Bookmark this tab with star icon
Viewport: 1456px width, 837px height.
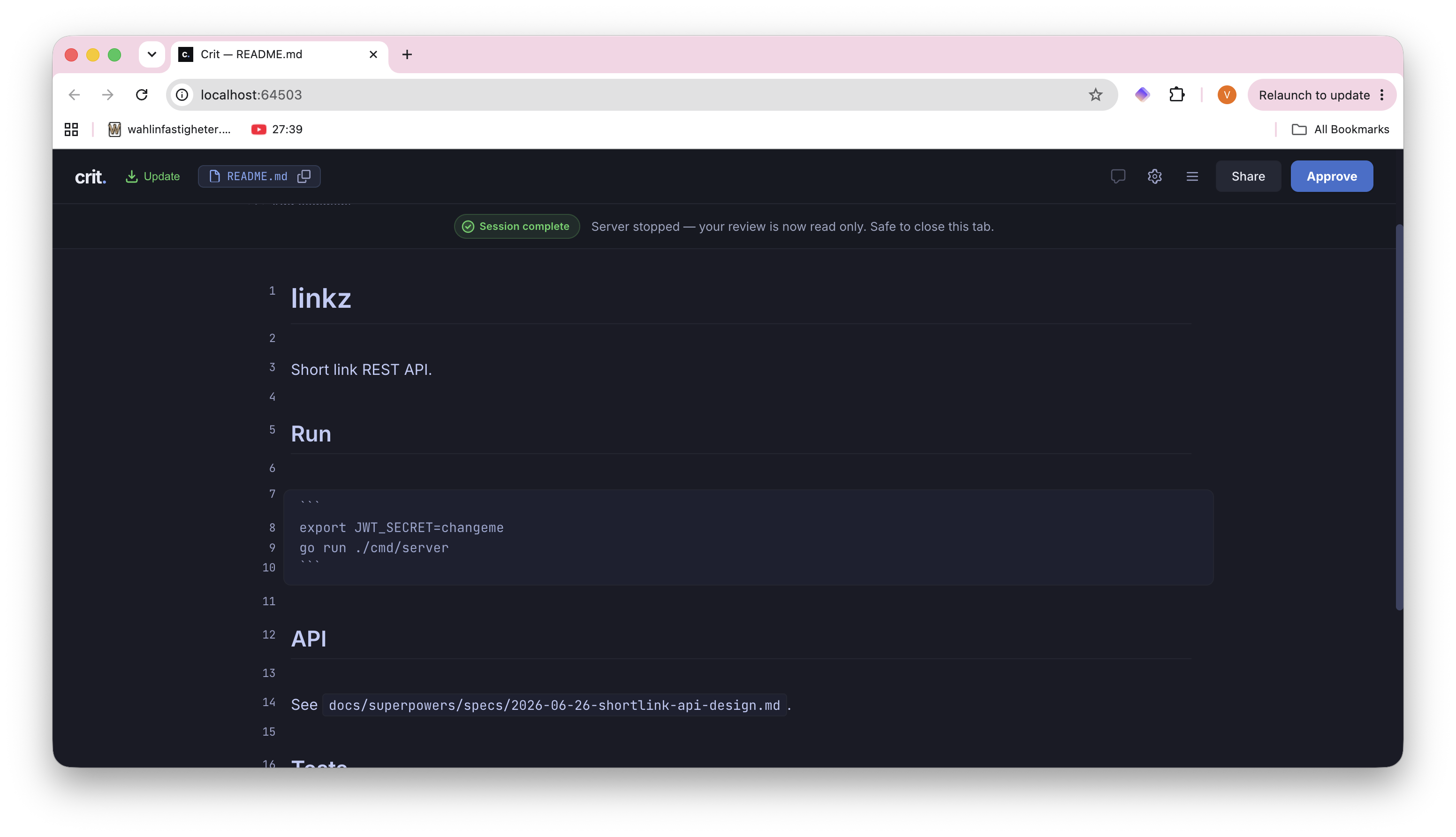[x=1095, y=95]
